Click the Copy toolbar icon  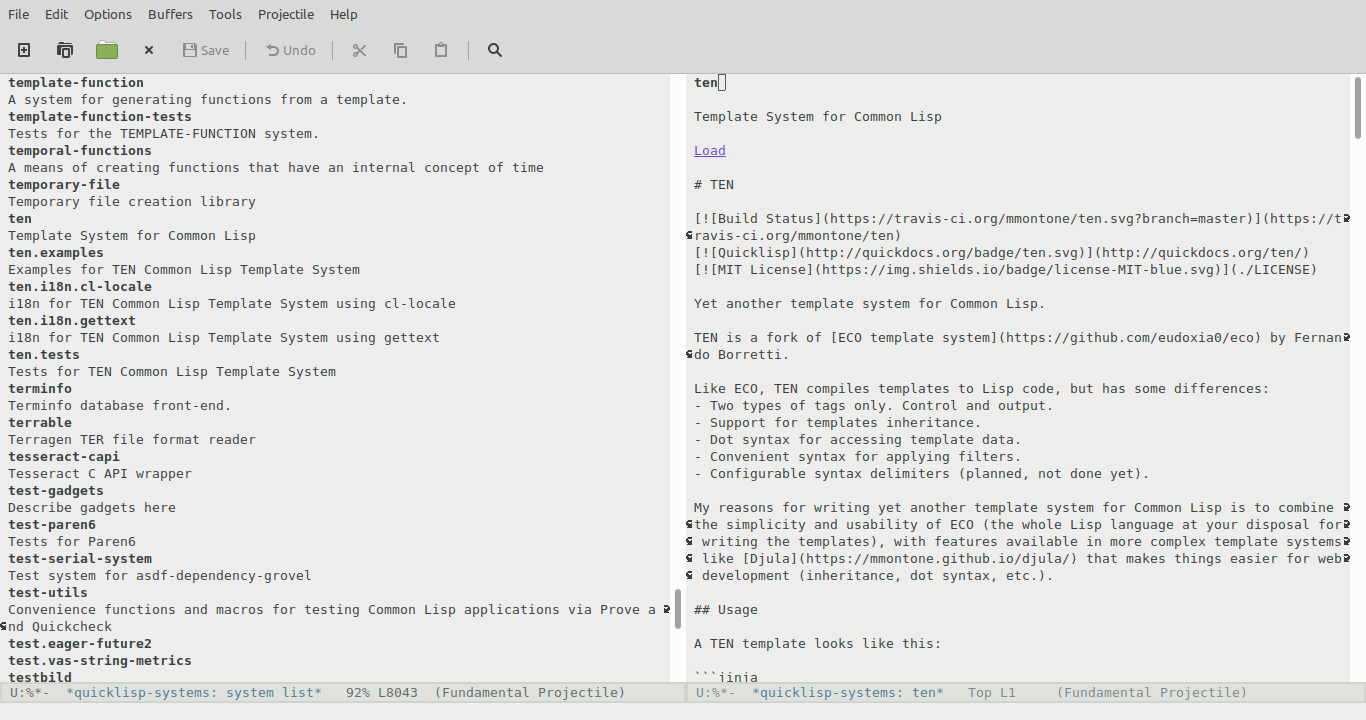[400, 50]
